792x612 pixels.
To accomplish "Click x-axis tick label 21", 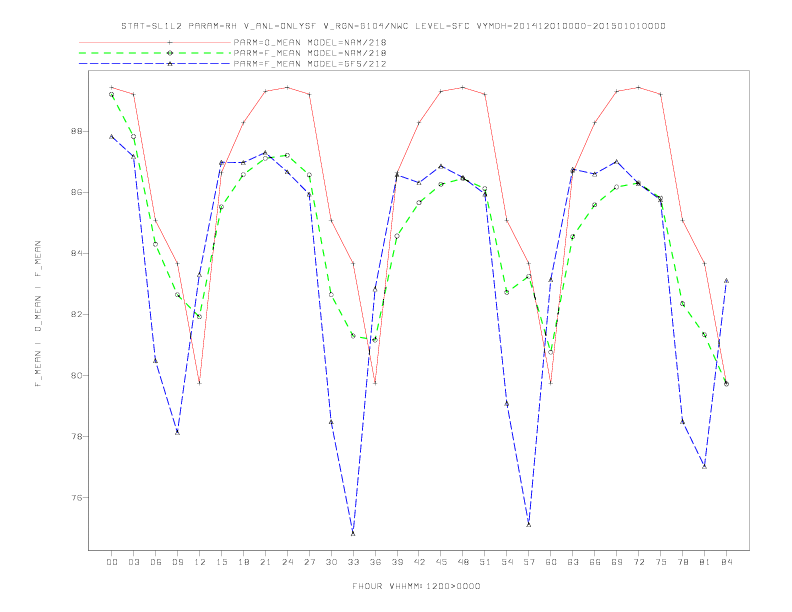I will tap(265, 562).
